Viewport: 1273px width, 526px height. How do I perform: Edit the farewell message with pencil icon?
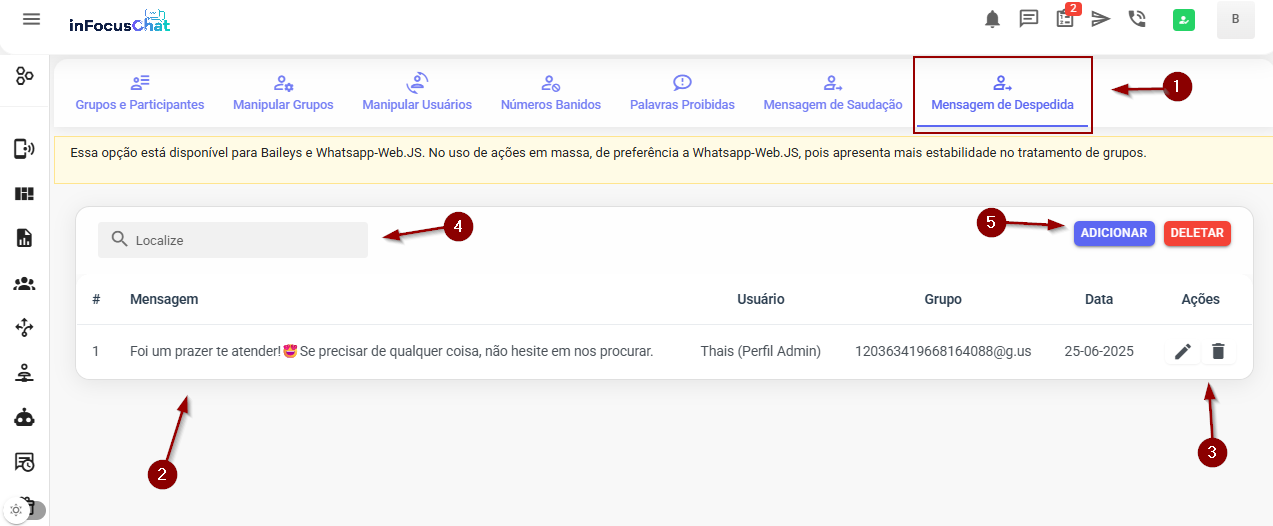pyautogui.click(x=1183, y=351)
